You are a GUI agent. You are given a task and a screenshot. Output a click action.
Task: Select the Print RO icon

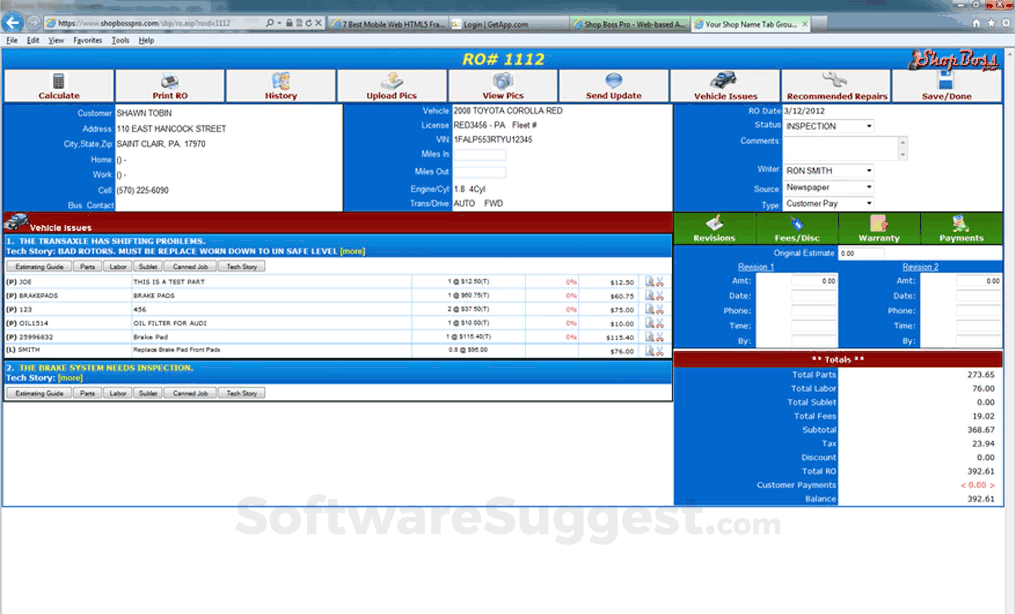point(169,85)
